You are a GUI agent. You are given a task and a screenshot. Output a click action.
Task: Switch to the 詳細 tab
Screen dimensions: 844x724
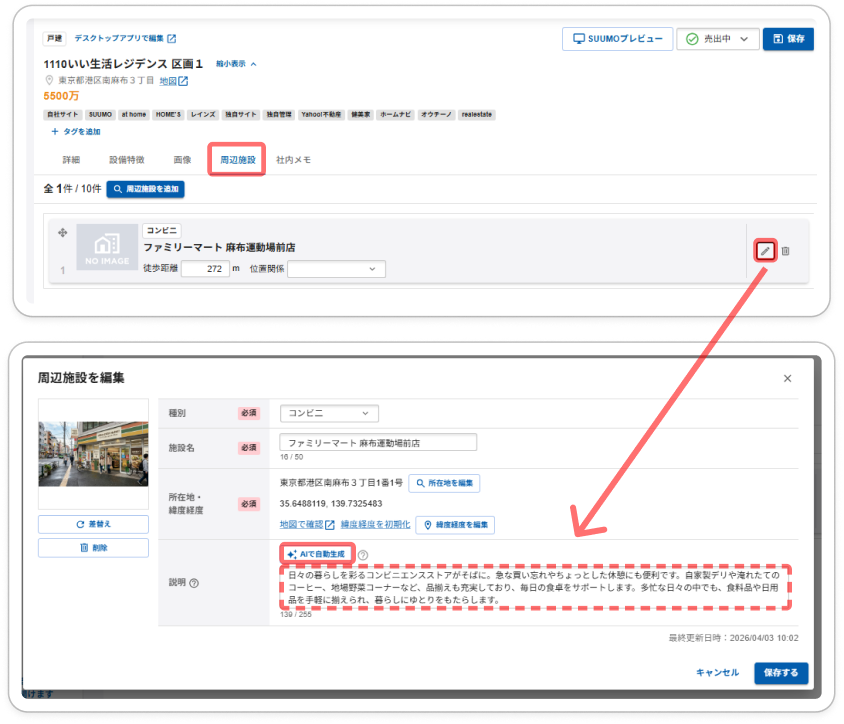pos(71,160)
